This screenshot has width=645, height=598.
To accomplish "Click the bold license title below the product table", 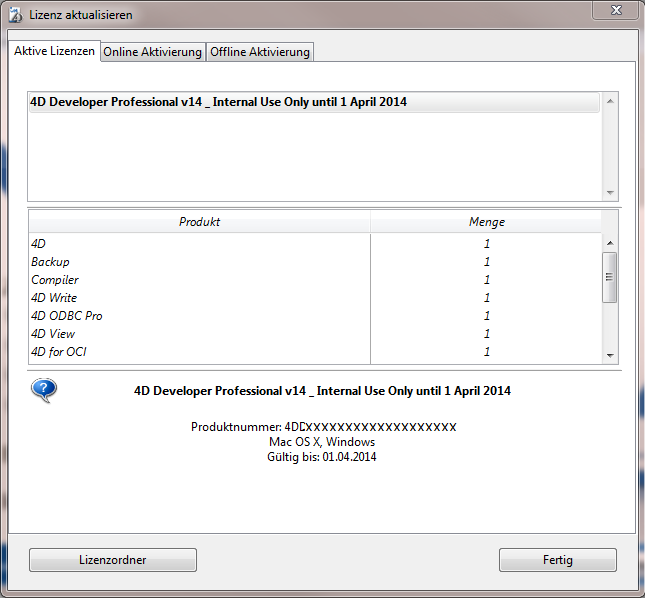I will point(322,391).
